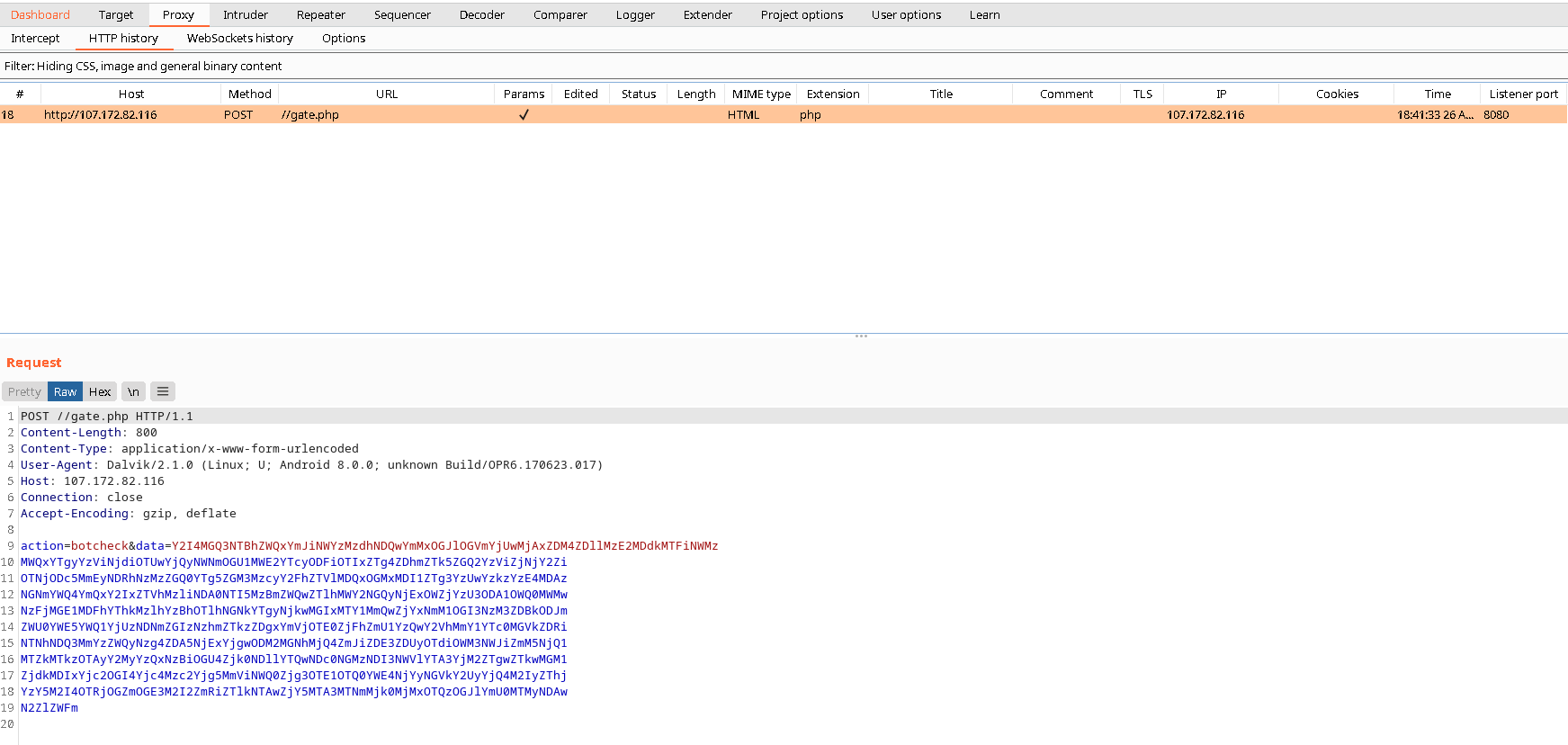Open the request editor hamburger menu

click(x=163, y=391)
